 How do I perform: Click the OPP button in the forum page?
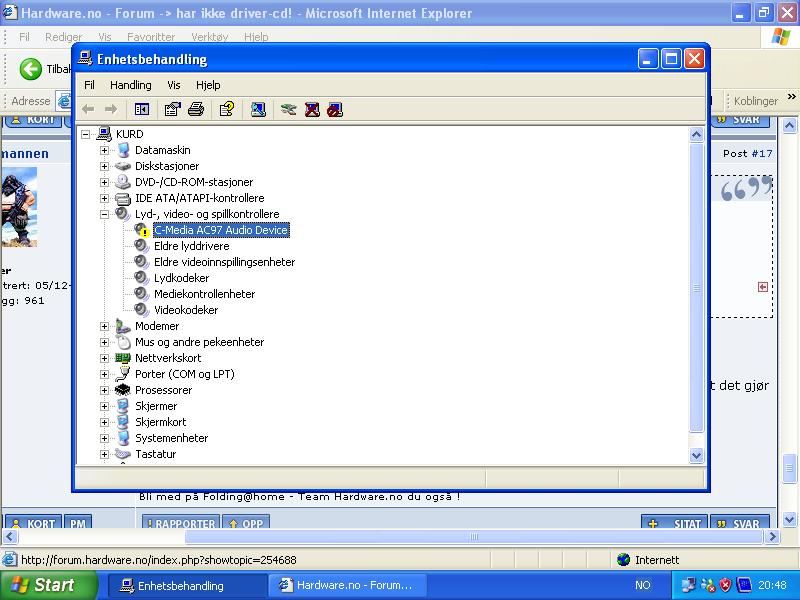246,523
